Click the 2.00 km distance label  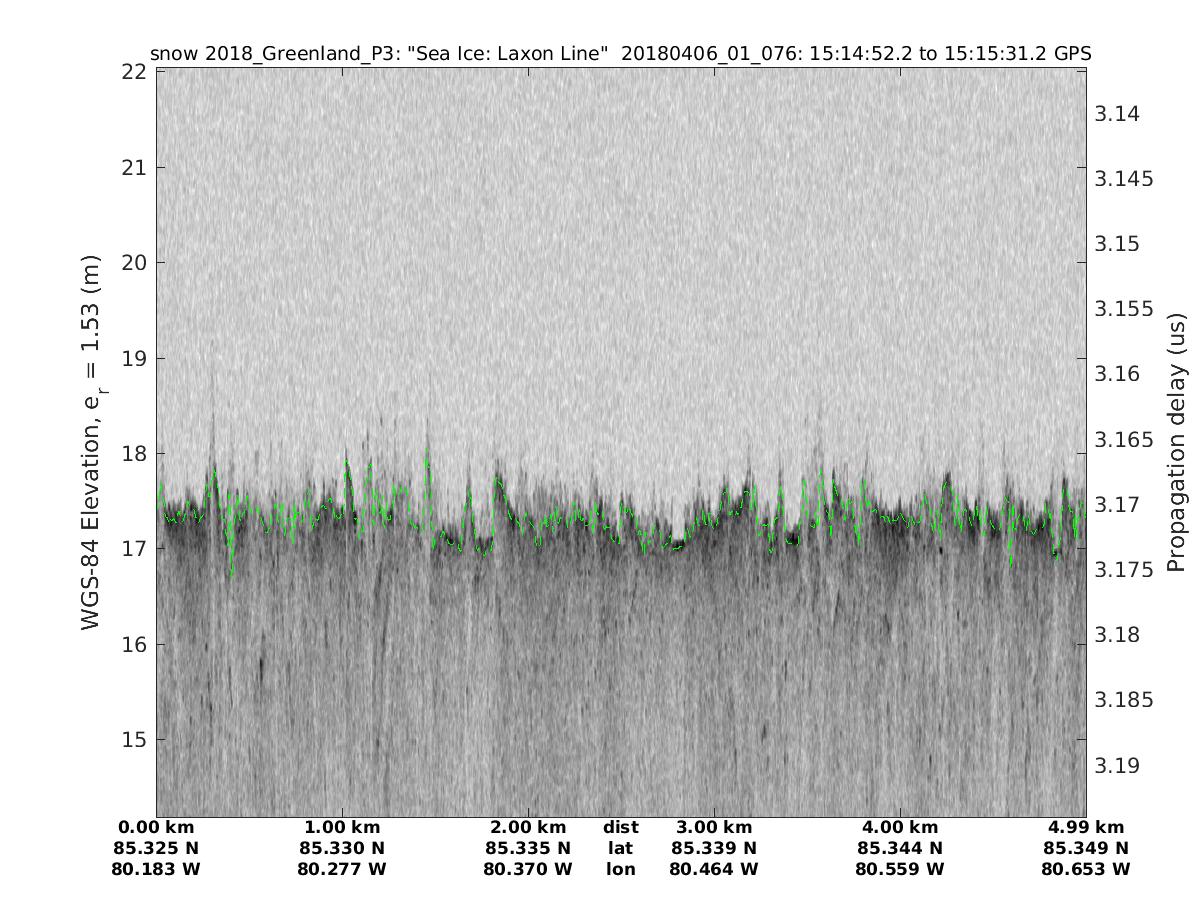point(528,827)
